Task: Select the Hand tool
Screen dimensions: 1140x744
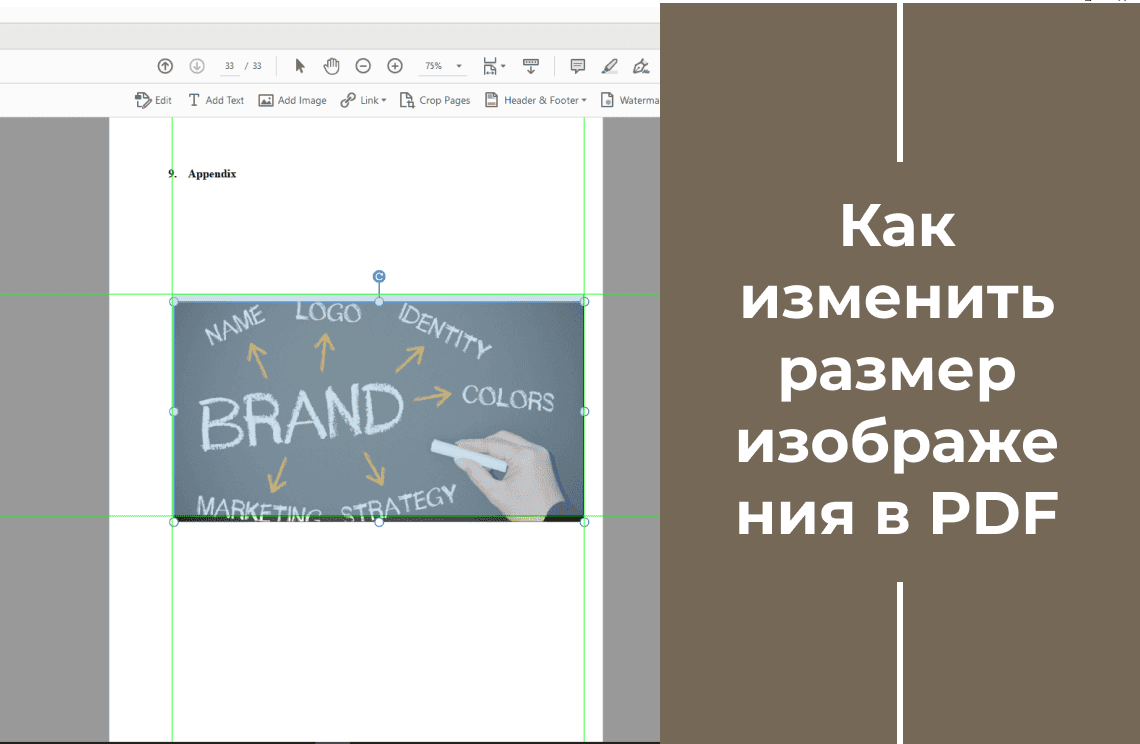Action: pos(331,65)
